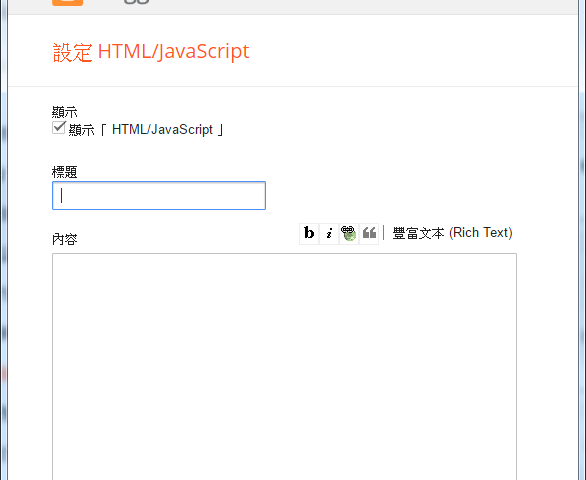Click the 內容 label
Image resolution: width=586 pixels, height=480 pixels.
coord(65,239)
